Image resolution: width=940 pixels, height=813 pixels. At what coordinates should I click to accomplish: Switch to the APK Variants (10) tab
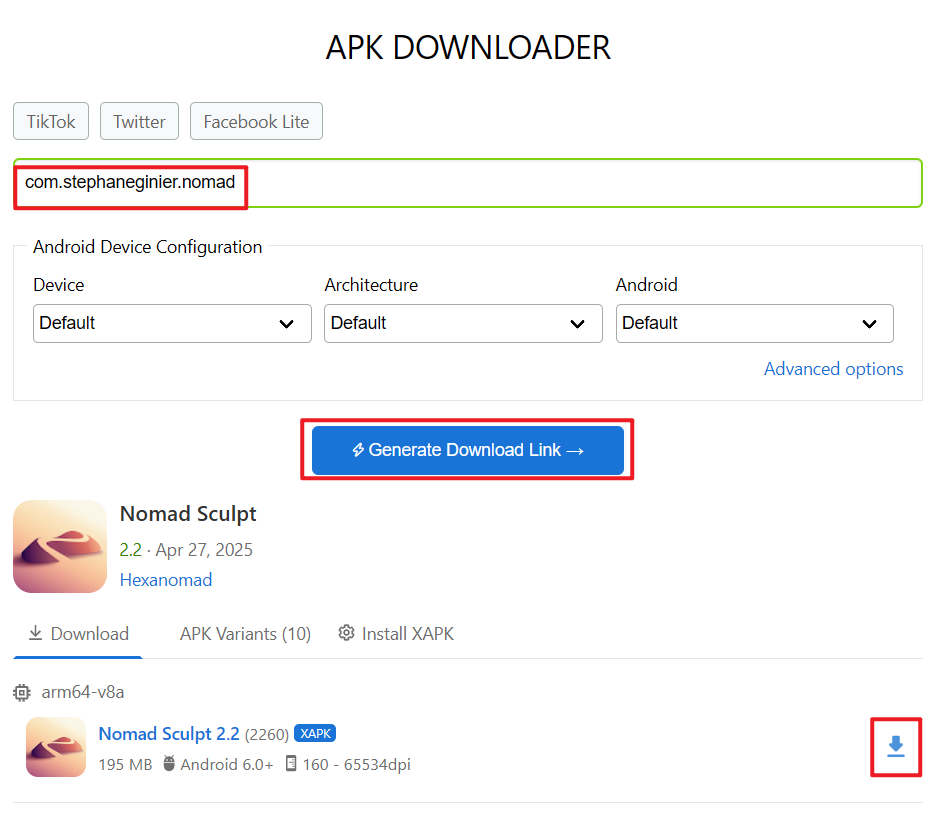[245, 634]
